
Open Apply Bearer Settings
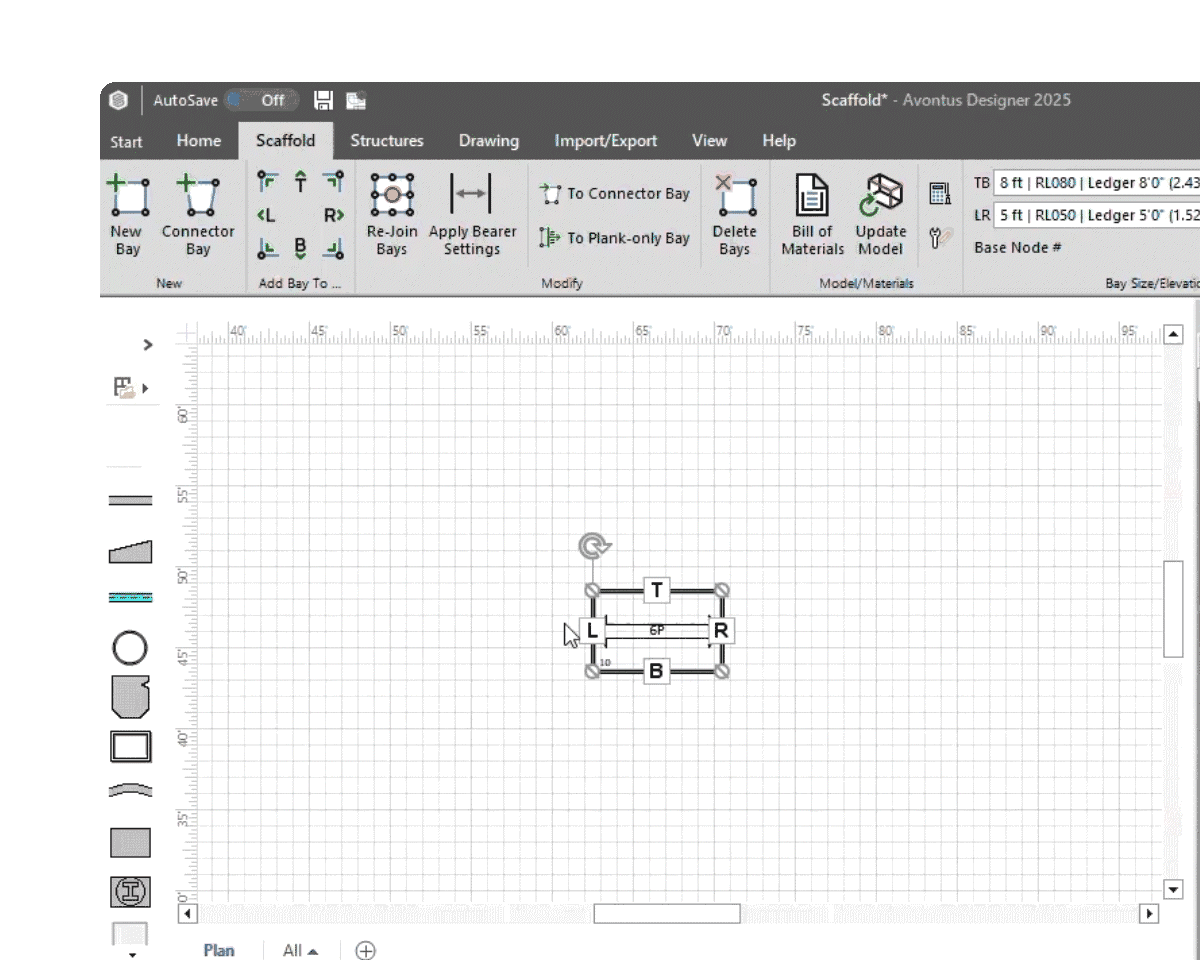pos(472,215)
